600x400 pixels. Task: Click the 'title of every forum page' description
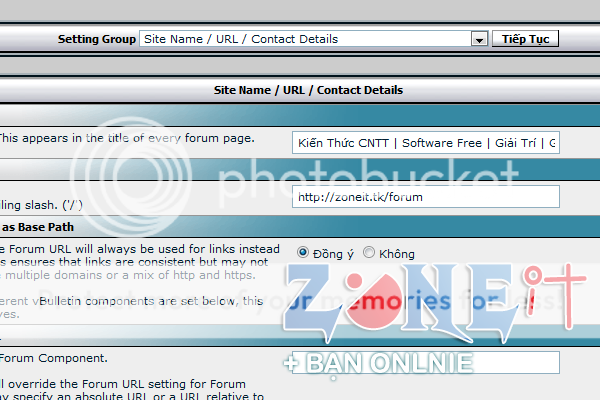coord(125,137)
